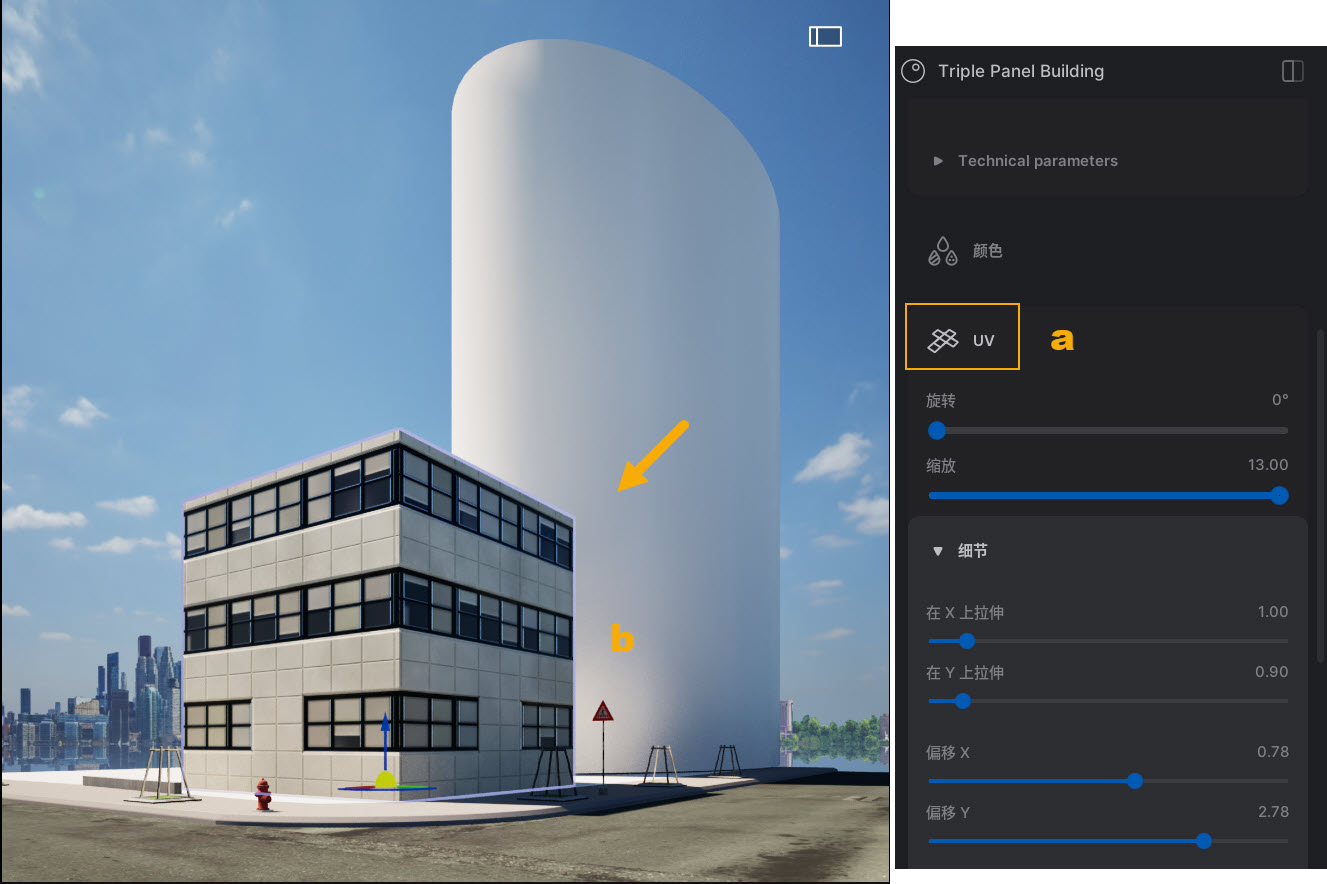
Task: Click the 旋转 value 0°
Action: click(1280, 400)
